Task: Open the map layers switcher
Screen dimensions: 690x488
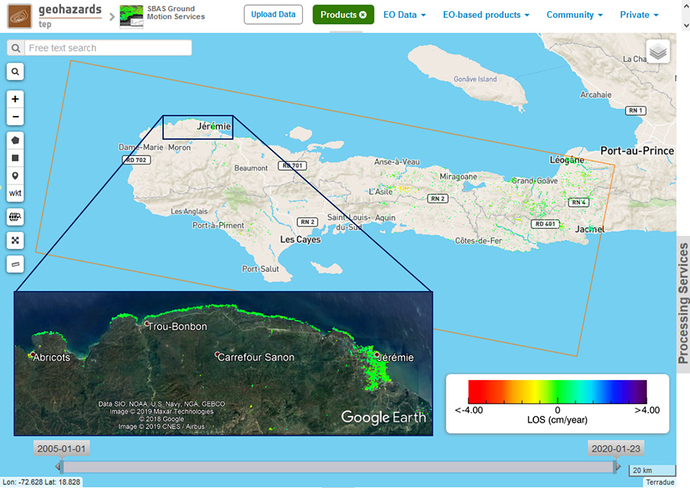Action: (x=657, y=52)
